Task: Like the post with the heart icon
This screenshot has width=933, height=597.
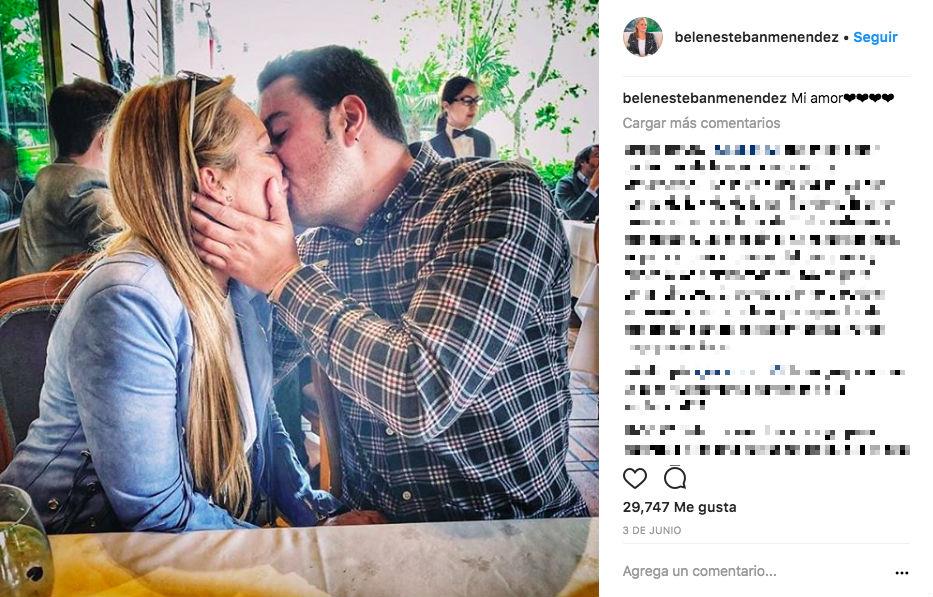Action: point(634,478)
